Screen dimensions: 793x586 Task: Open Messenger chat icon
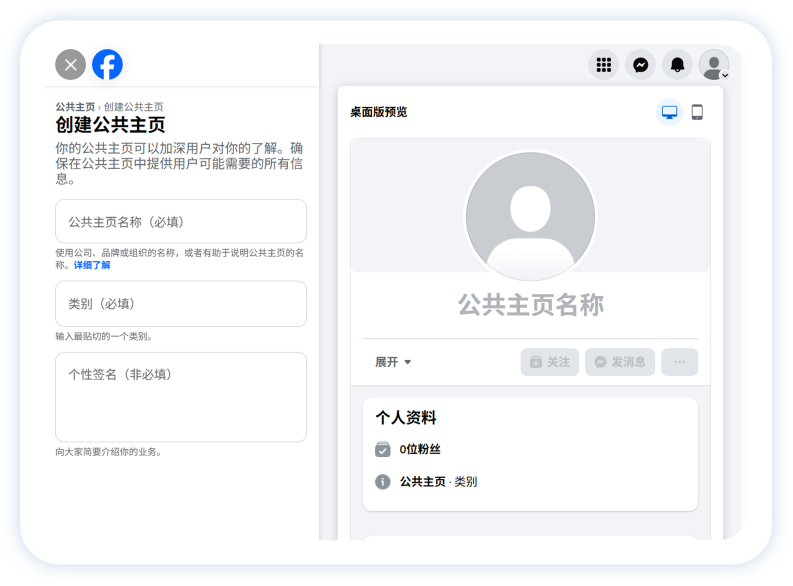(640, 65)
